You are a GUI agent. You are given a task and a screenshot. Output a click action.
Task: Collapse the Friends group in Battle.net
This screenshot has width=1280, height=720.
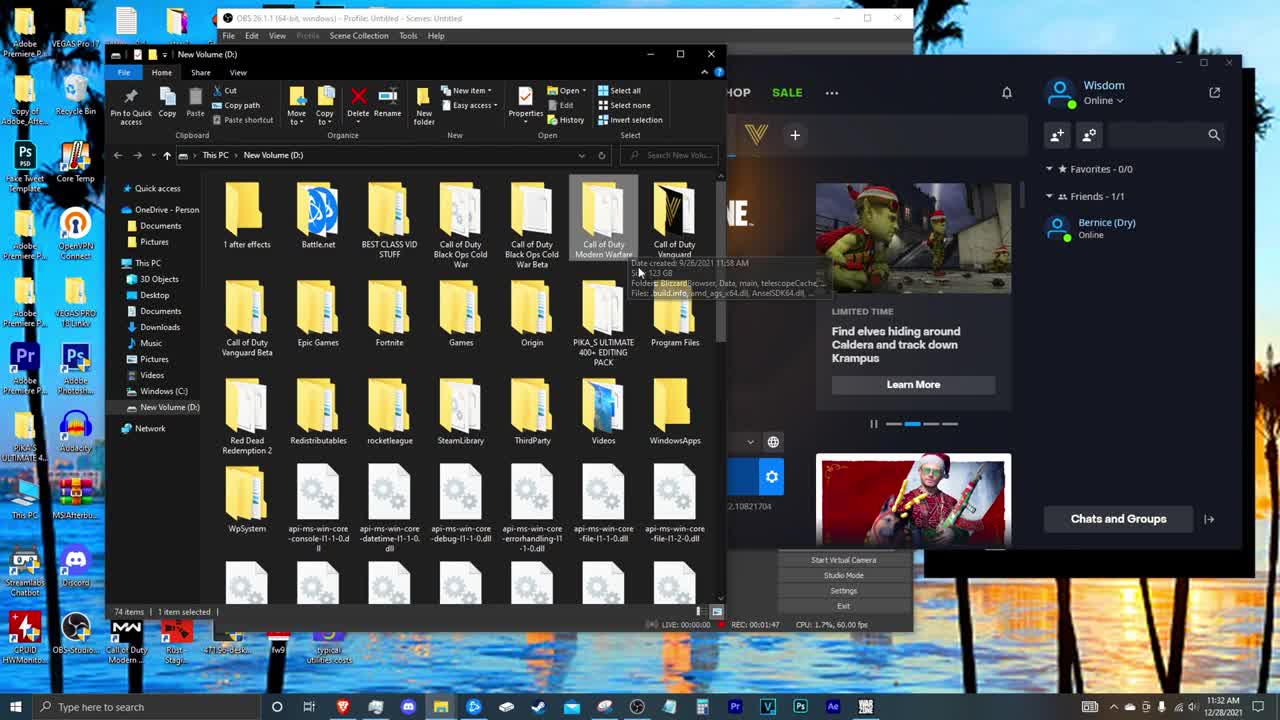click(1049, 196)
